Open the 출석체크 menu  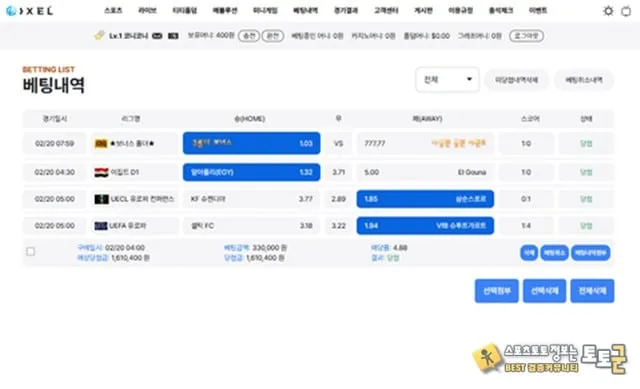[501, 11]
